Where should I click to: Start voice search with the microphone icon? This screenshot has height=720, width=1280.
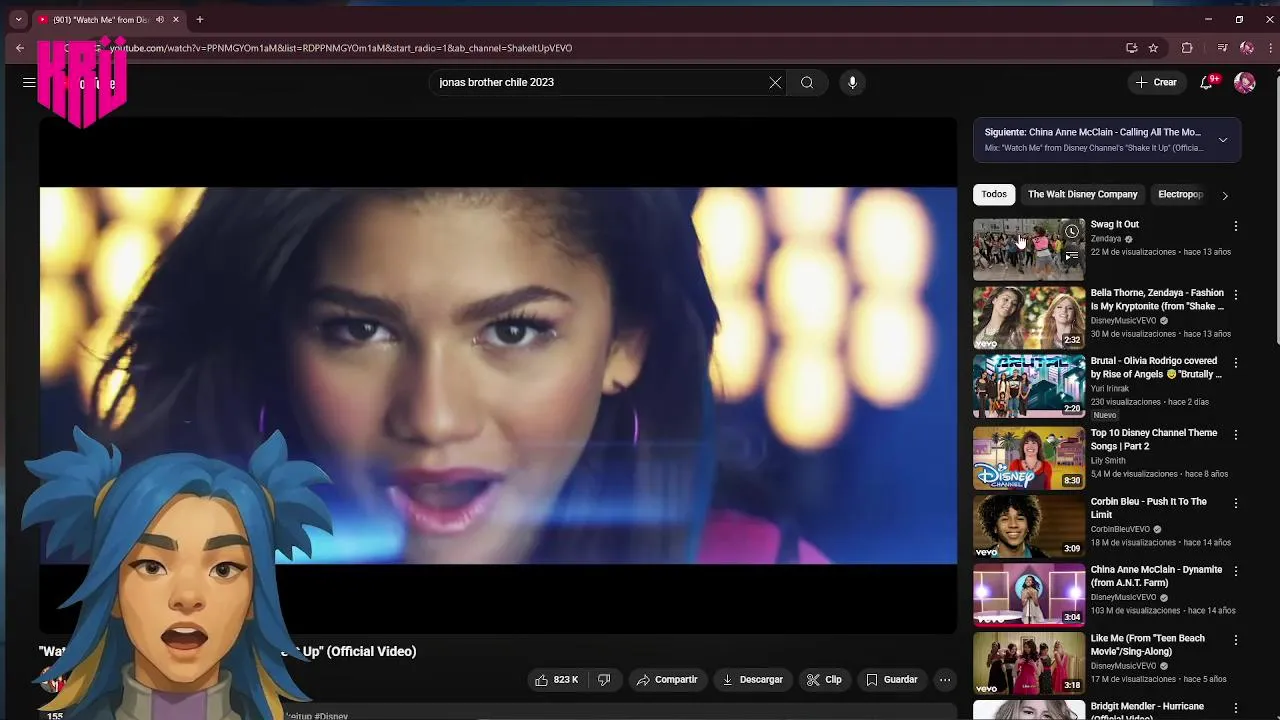click(852, 83)
